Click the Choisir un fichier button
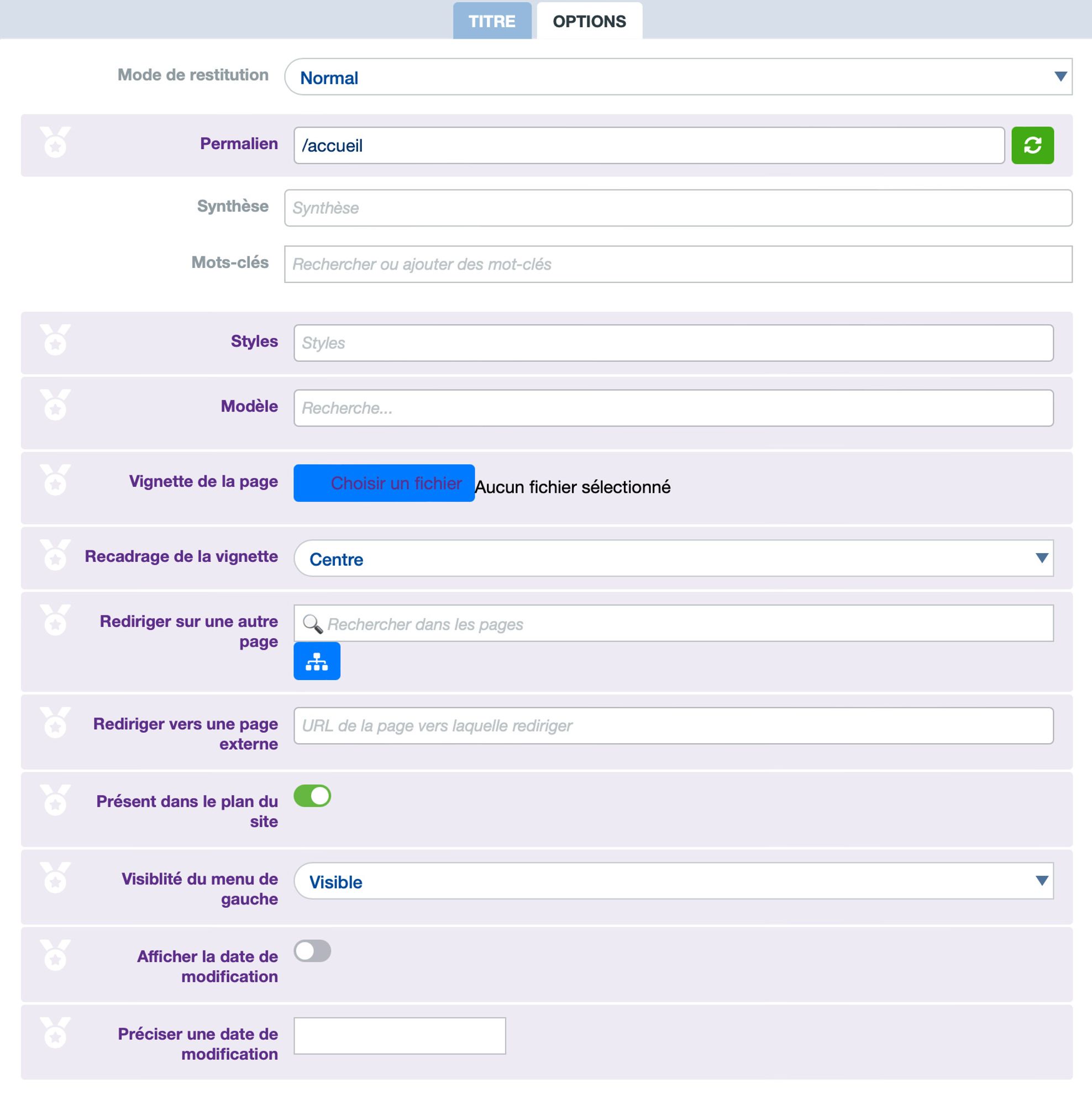This screenshot has width=1092, height=1105. click(384, 483)
